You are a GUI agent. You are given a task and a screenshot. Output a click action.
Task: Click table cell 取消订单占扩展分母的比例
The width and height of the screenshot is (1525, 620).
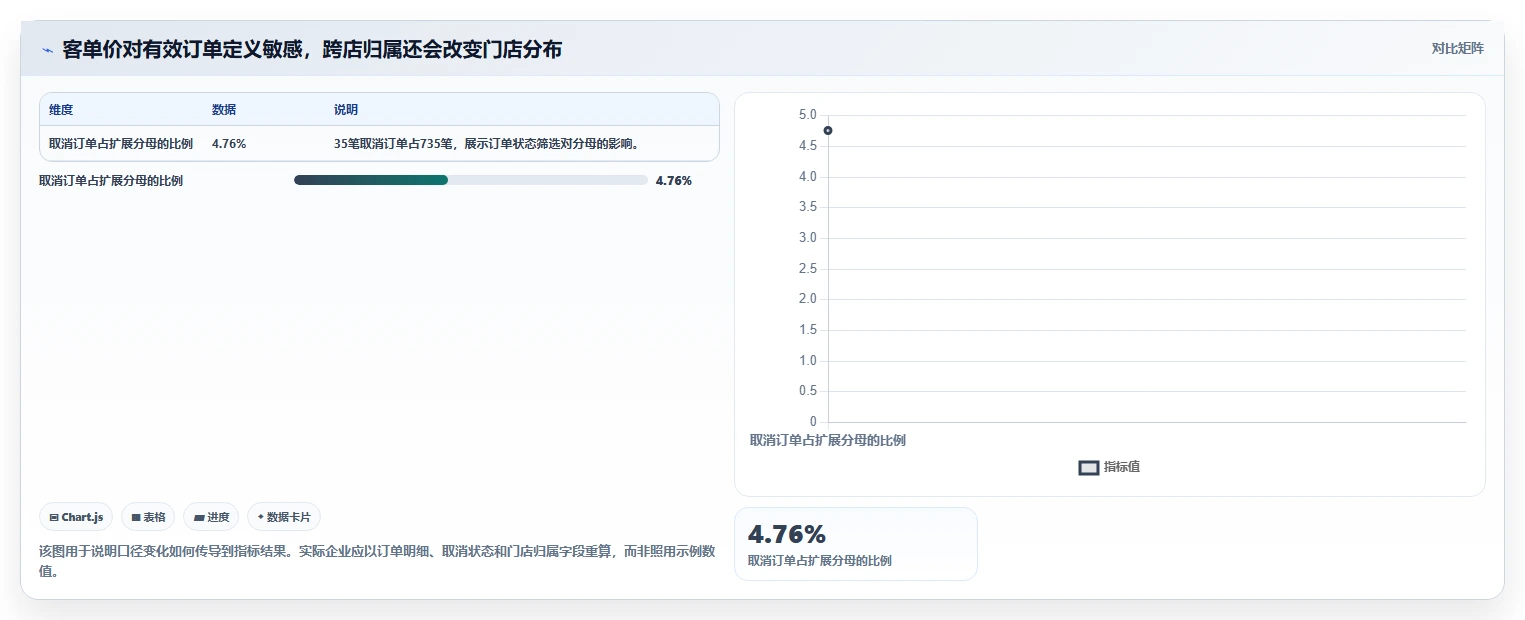tap(121, 144)
